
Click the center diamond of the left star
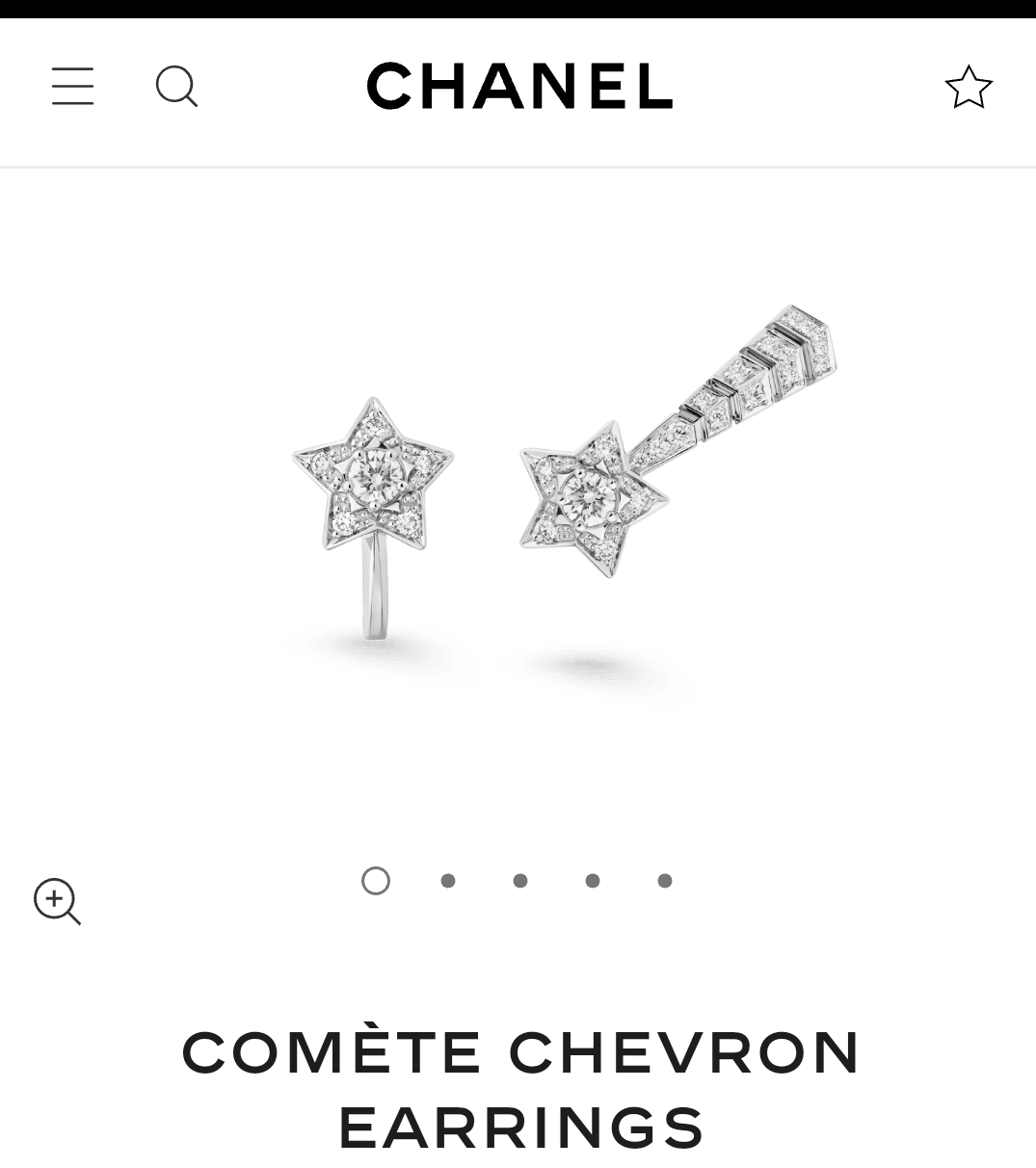click(x=370, y=473)
